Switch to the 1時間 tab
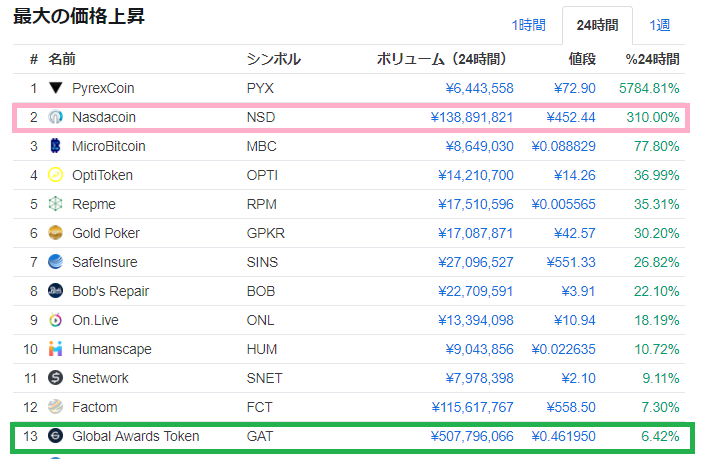The width and height of the screenshot is (708, 459). coord(528,25)
